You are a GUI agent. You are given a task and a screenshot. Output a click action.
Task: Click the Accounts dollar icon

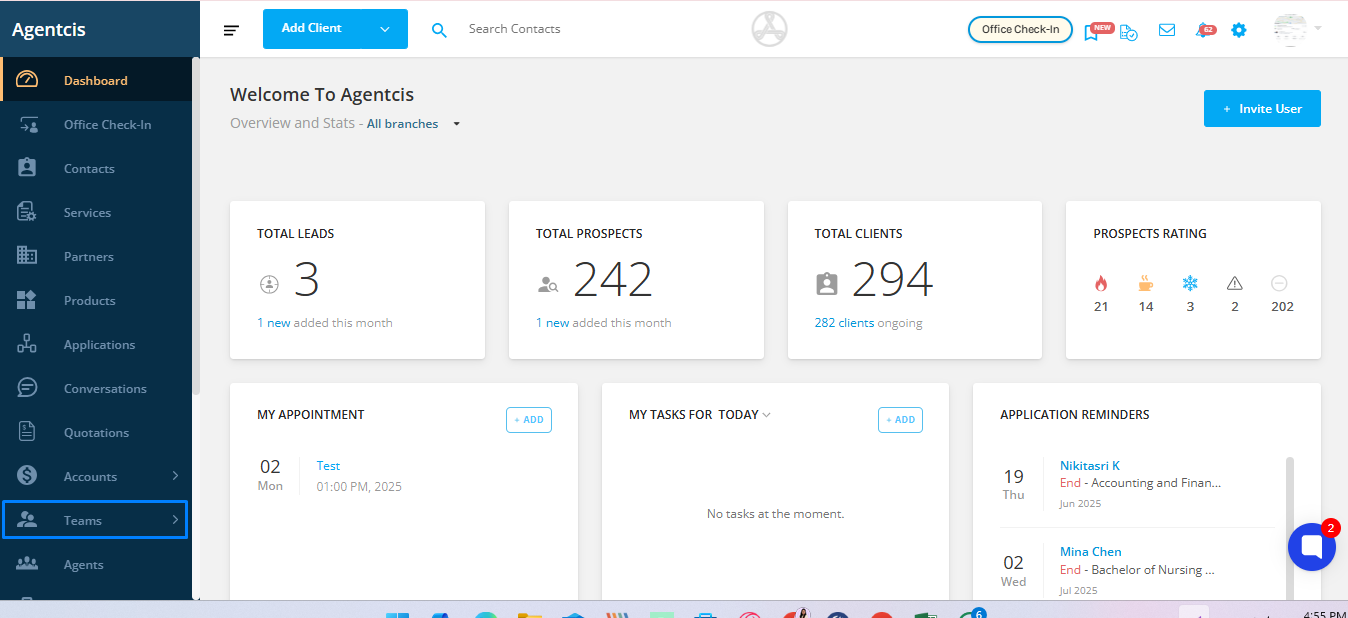pos(27,476)
